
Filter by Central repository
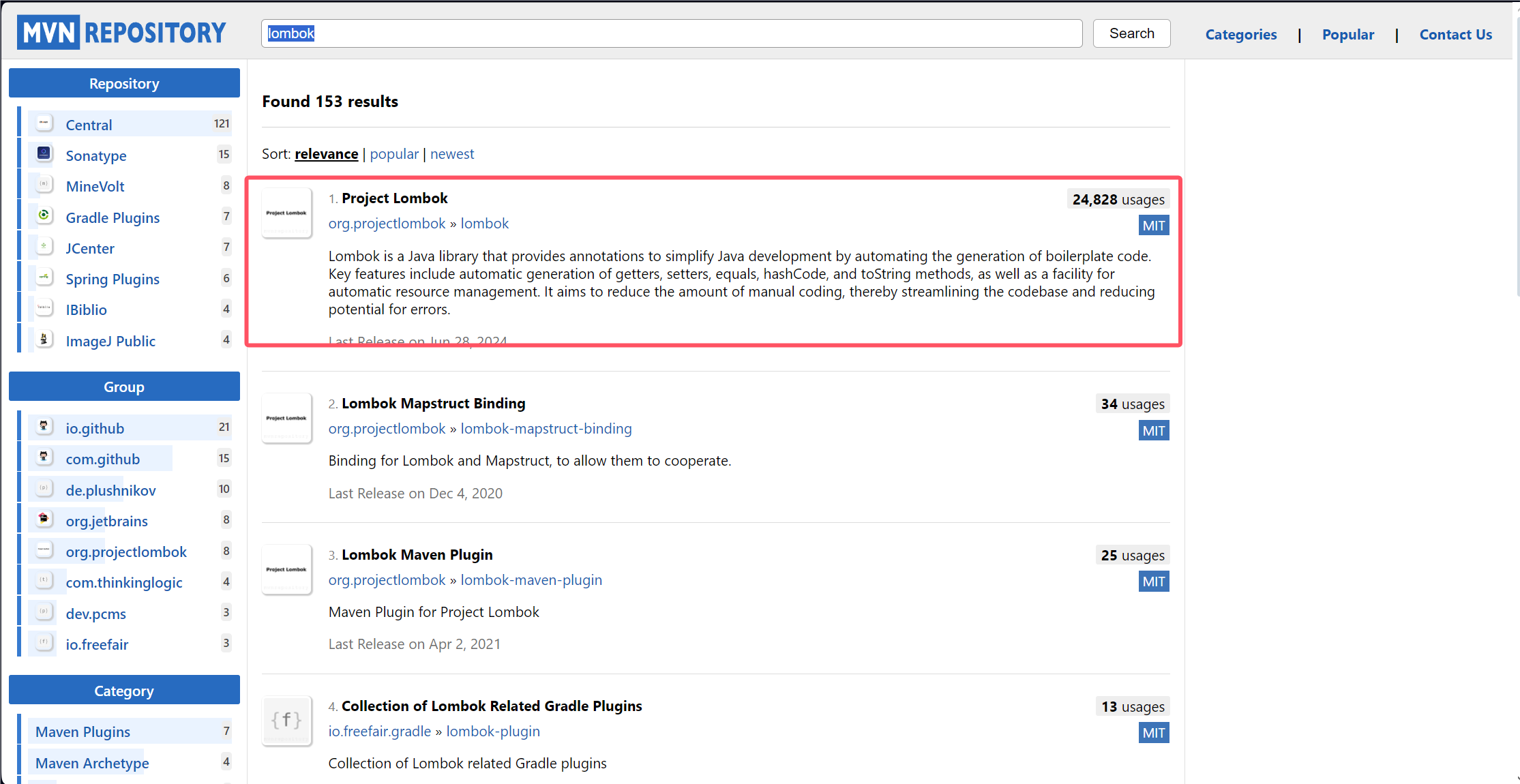(89, 125)
